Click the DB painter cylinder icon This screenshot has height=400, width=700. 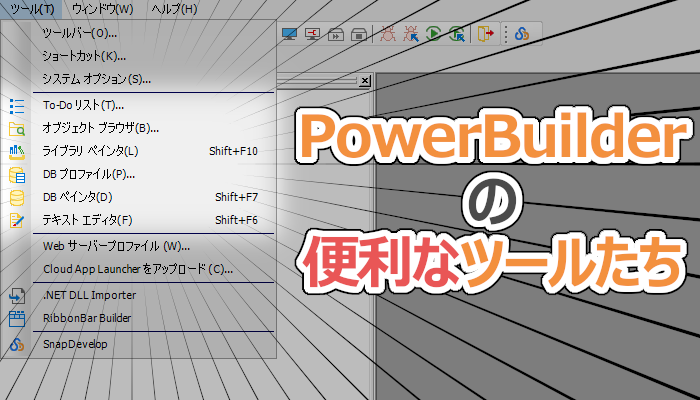coord(17,198)
